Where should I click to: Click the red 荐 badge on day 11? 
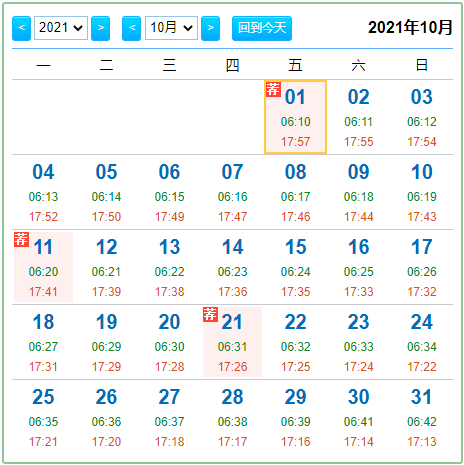(x=21, y=239)
